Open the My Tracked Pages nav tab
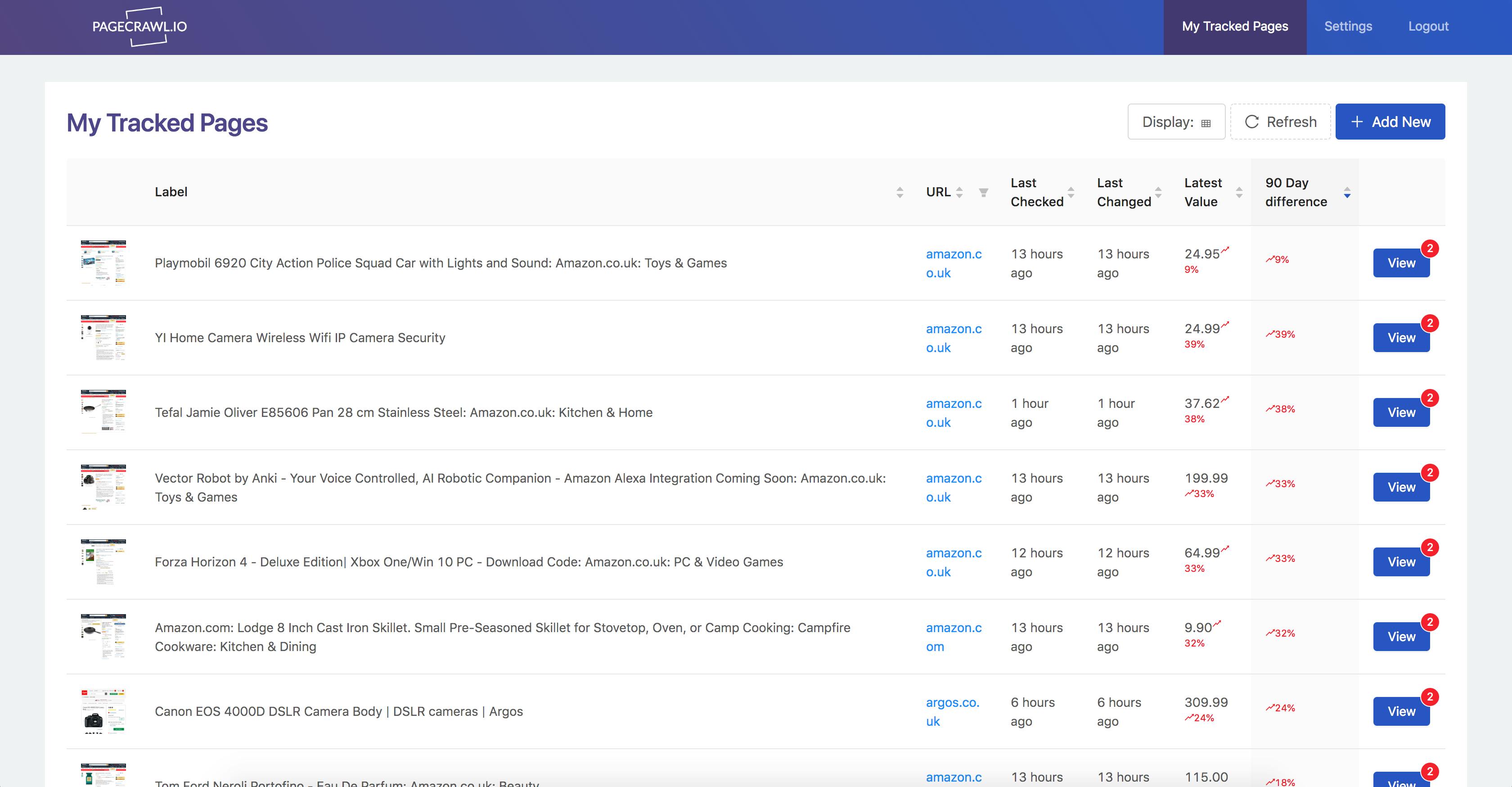The image size is (1512, 787). click(x=1235, y=27)
